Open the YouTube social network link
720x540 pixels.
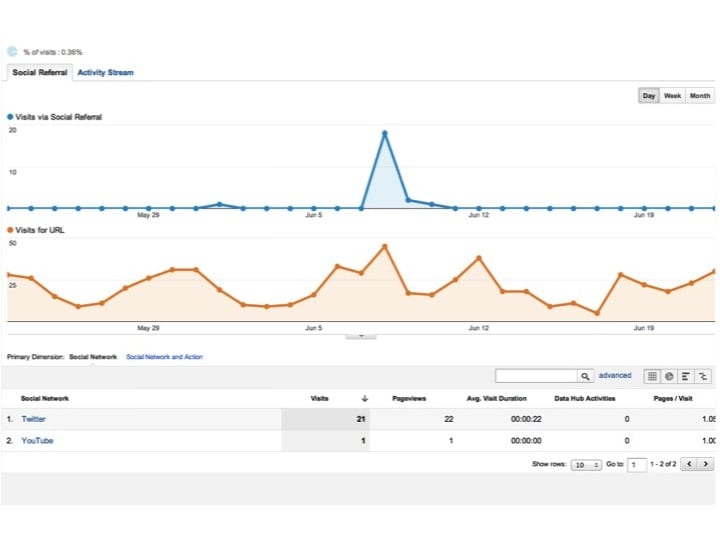coord(37,441)
